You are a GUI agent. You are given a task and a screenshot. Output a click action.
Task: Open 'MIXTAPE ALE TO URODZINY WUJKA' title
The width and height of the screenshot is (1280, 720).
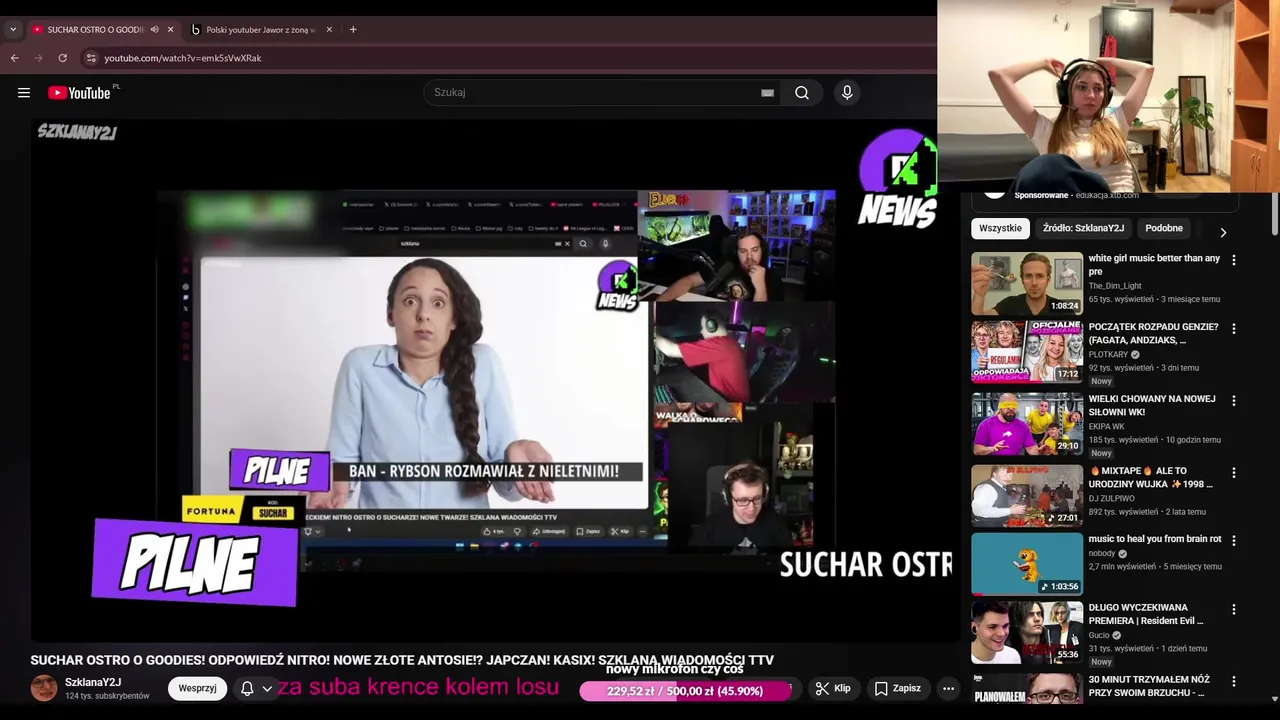tap(1151, 477)
